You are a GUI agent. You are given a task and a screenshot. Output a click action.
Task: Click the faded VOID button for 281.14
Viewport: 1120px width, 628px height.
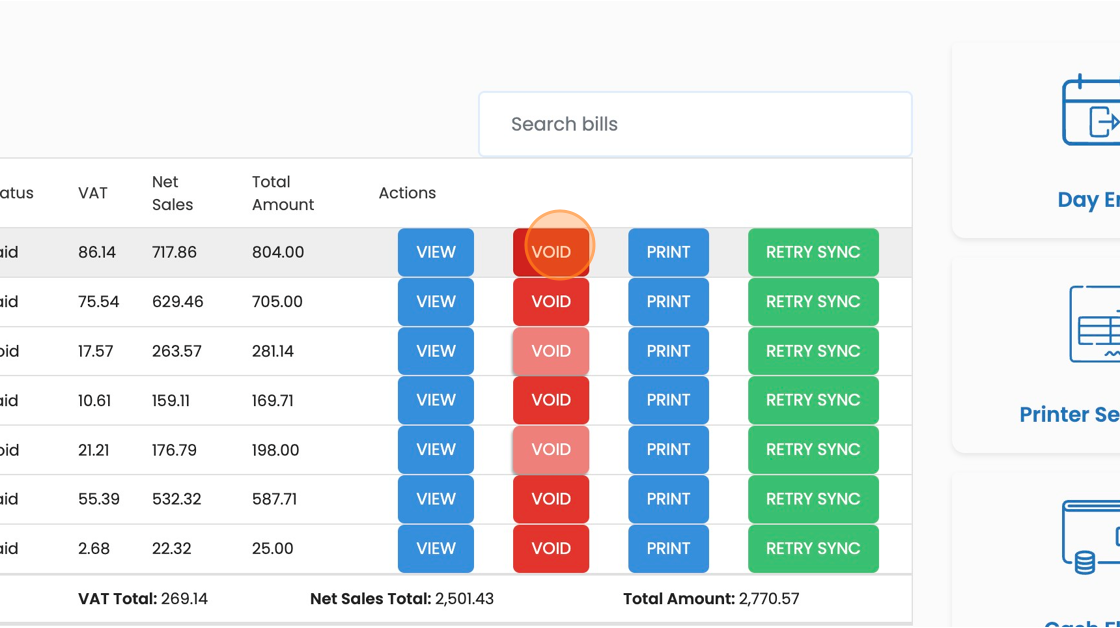tap(551, 351)
